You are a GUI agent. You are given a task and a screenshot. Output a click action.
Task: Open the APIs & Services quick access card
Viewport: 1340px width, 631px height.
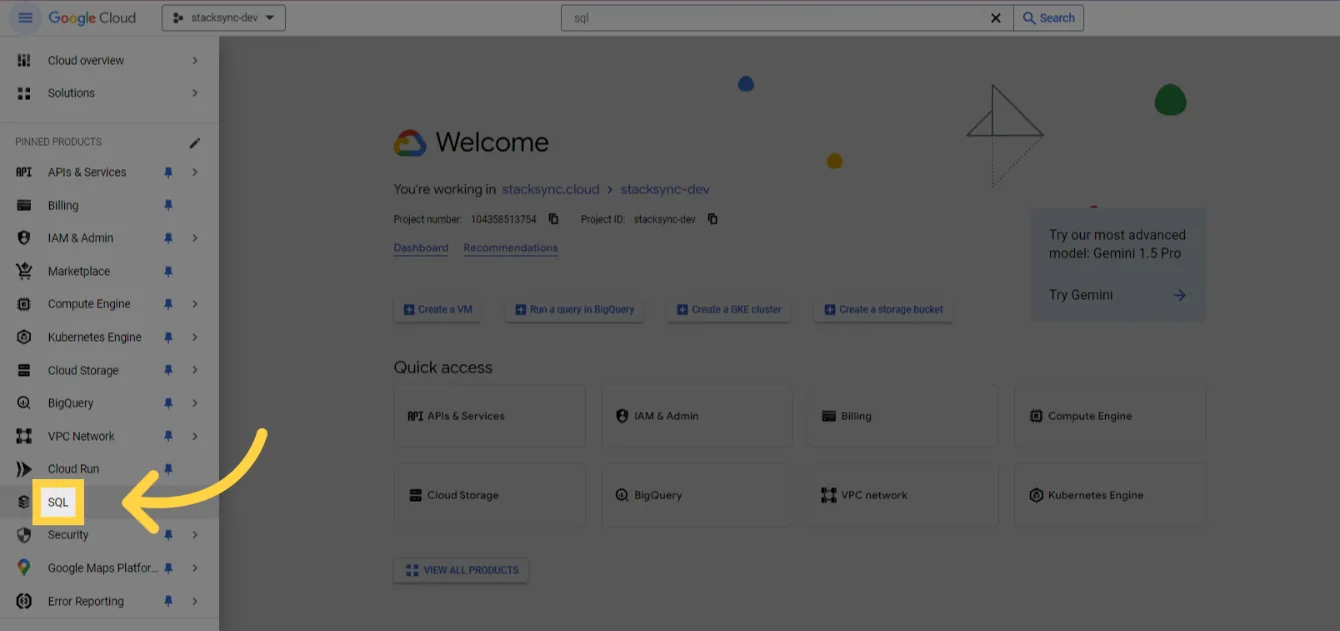point(490,416)
